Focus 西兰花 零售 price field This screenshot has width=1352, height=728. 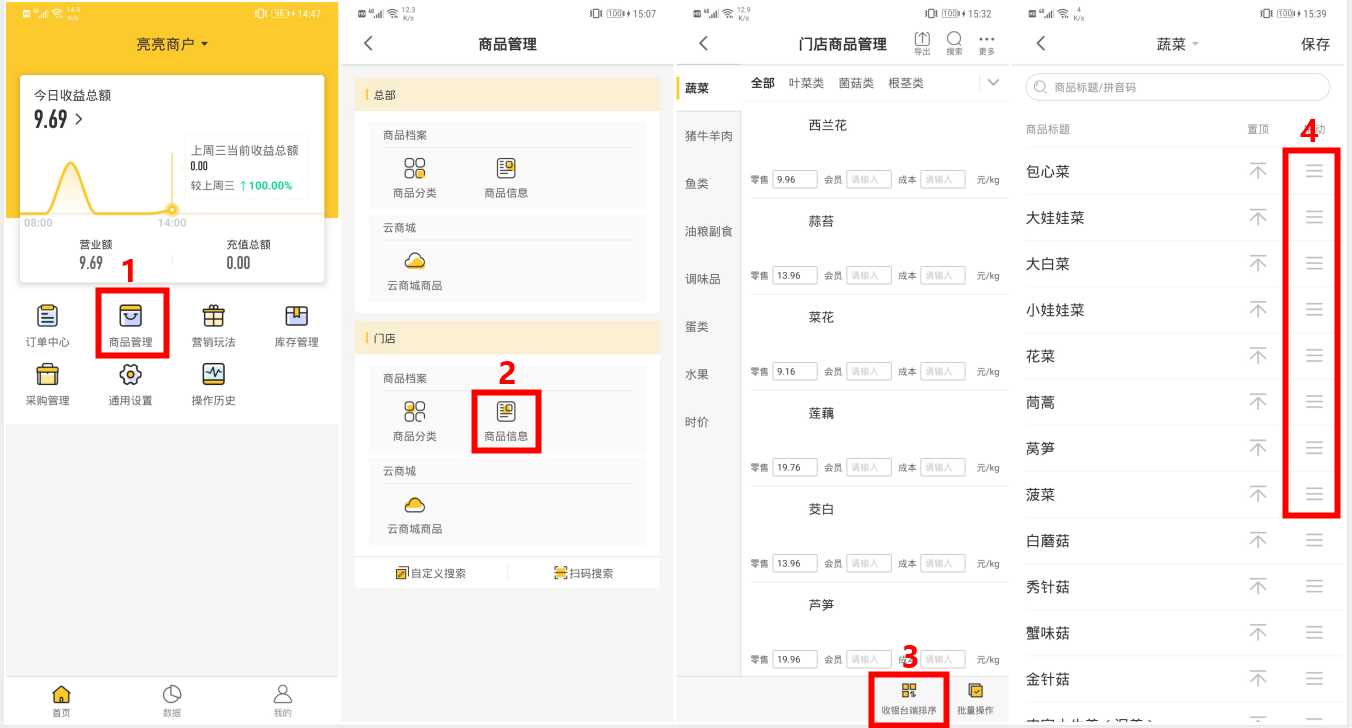click(x=795, y=179)
